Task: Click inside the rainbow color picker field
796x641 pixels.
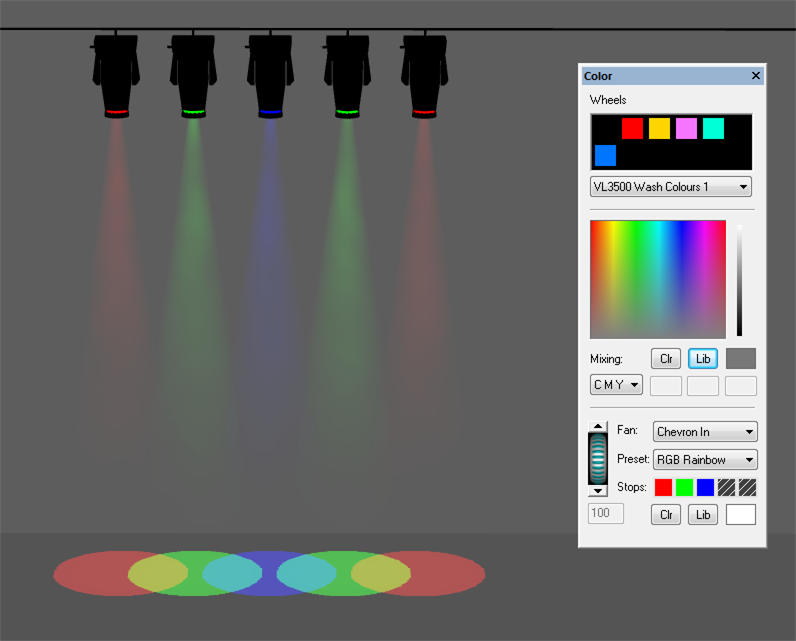Action: click(657, 279)
